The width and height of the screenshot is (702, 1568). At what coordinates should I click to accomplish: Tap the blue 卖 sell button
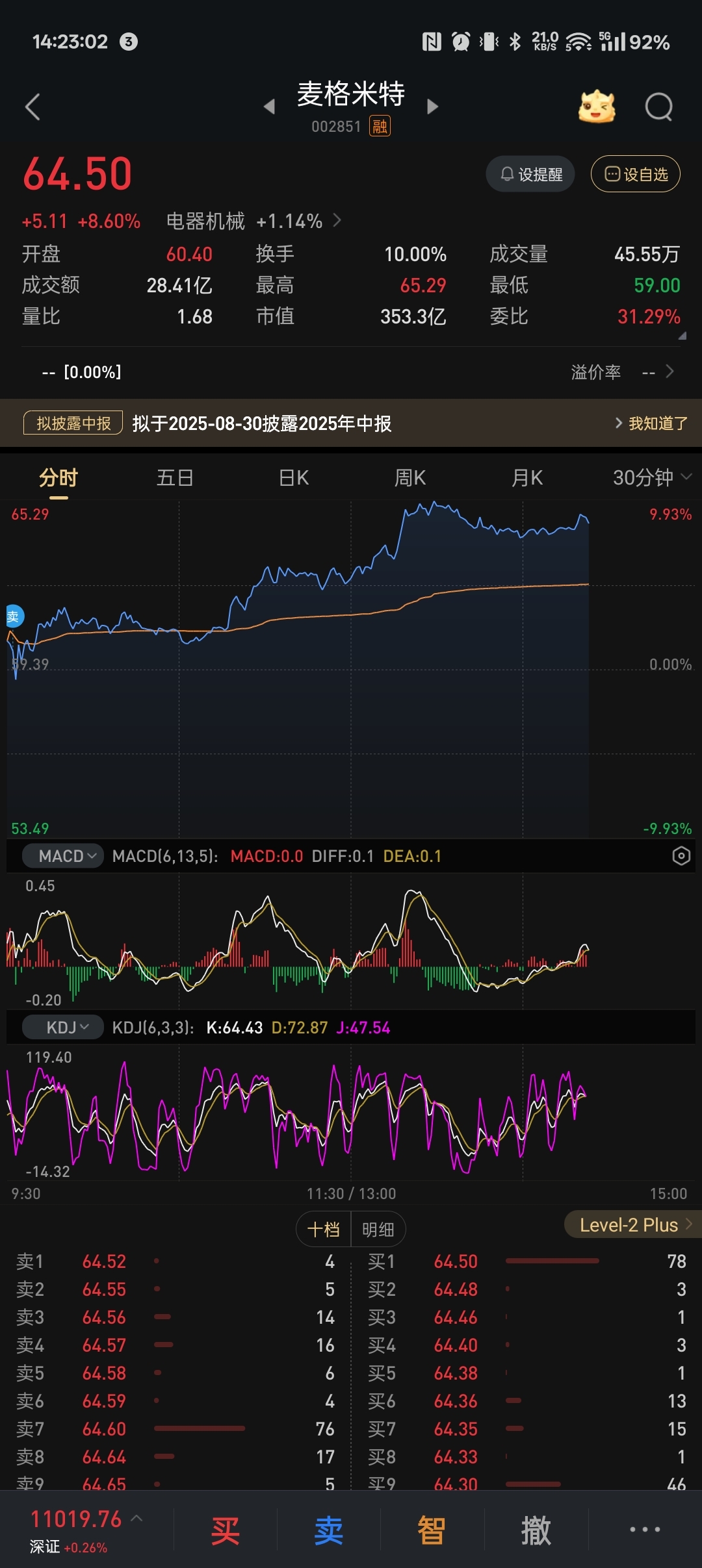329,1531
